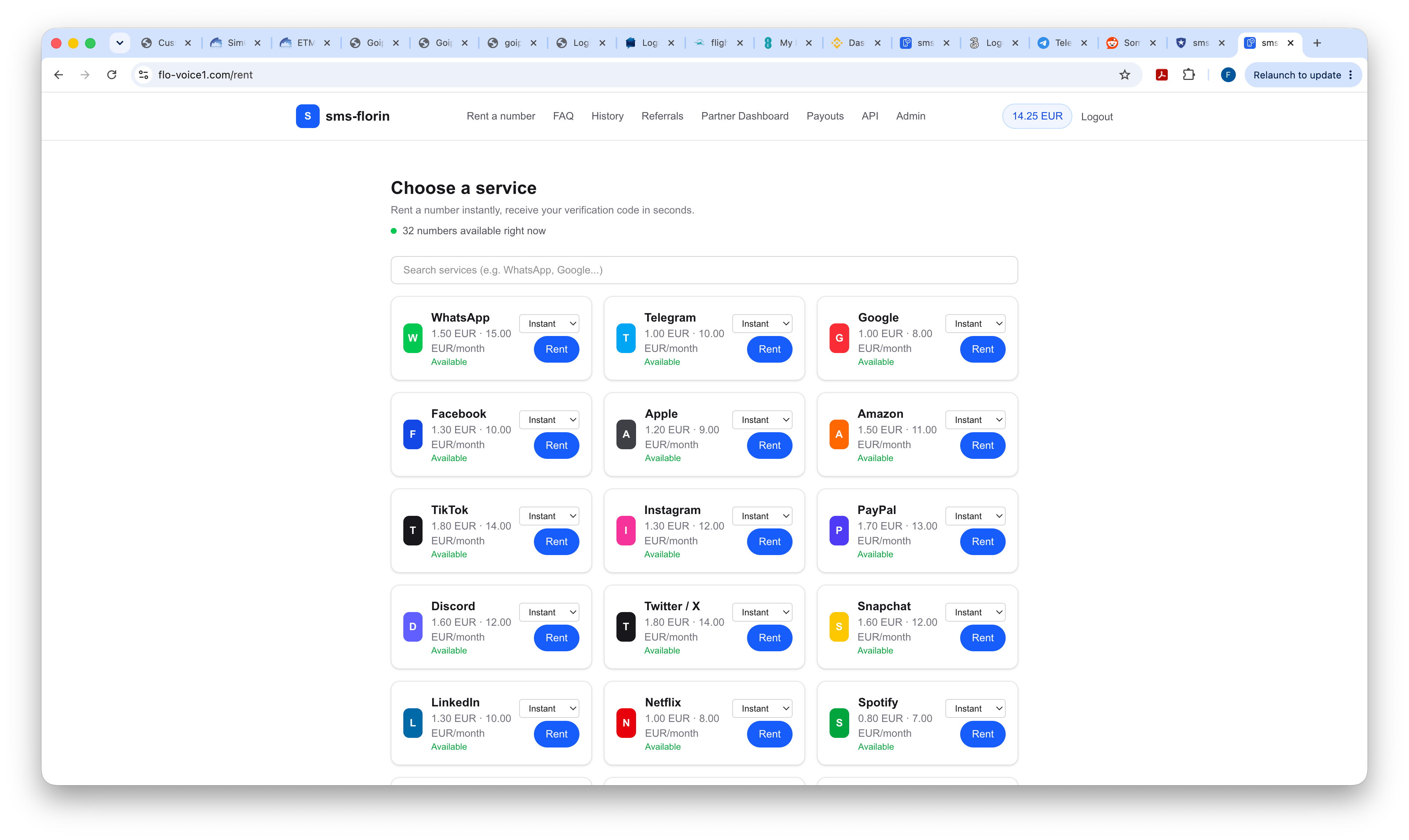Image resolution: width=1409 pixels, height=840 pixels.
Task: Click the Netflix red N icon
Action: [626, 723]
